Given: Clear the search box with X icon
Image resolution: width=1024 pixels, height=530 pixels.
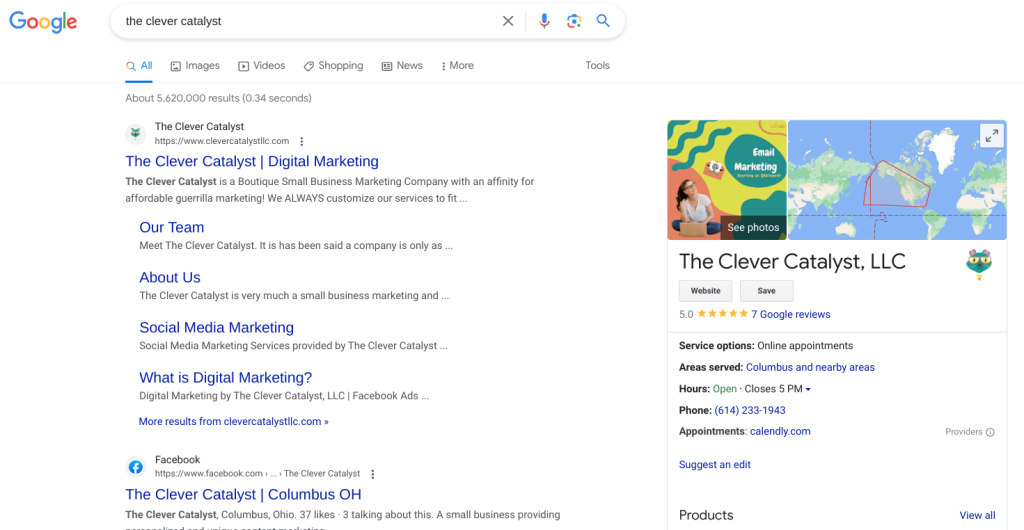Looking at the screenshot, I should tap(508, 21).
